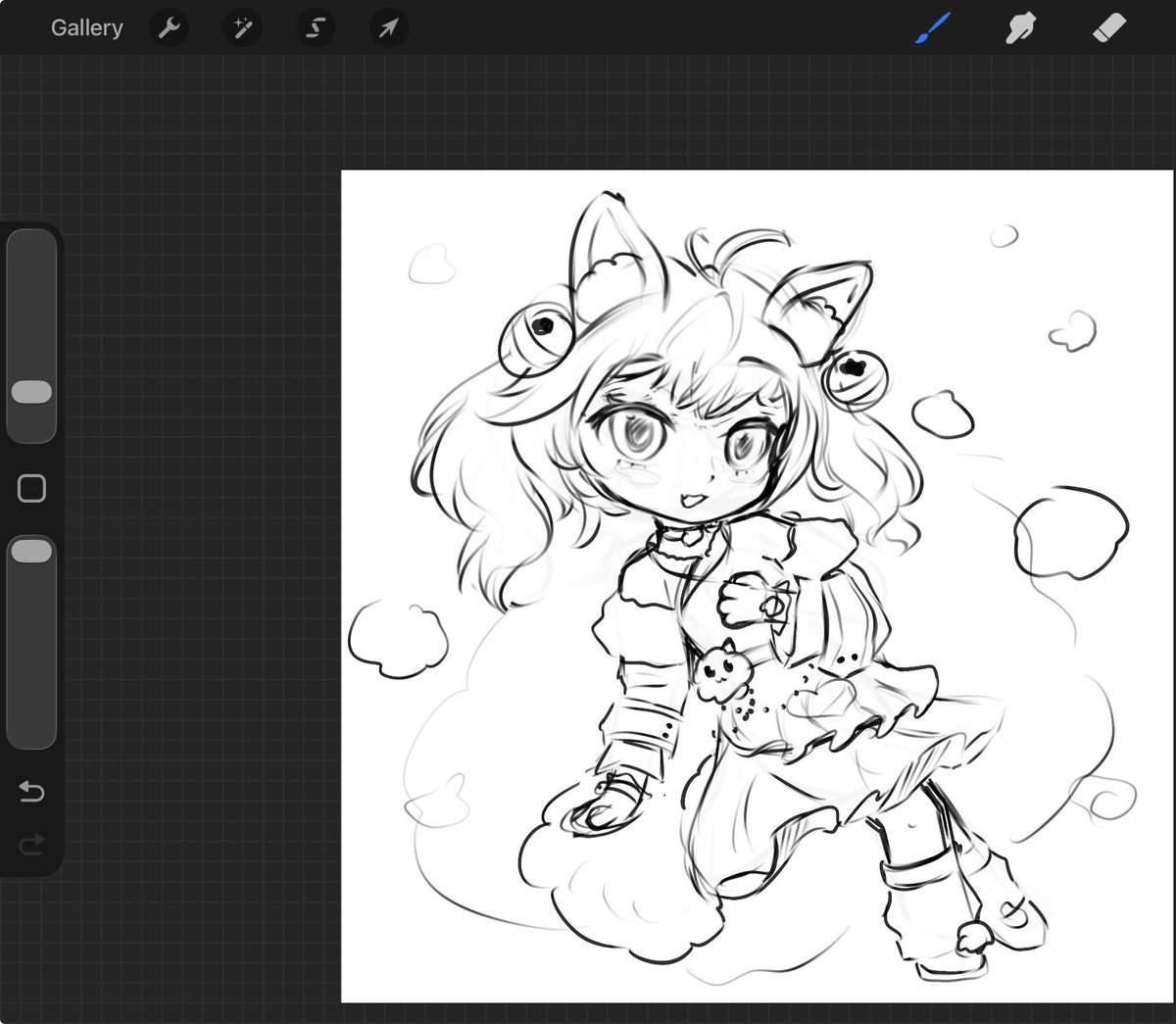Tap the square modify button in sidebar
1176x1024 pixels.
(x=31, y=488)
